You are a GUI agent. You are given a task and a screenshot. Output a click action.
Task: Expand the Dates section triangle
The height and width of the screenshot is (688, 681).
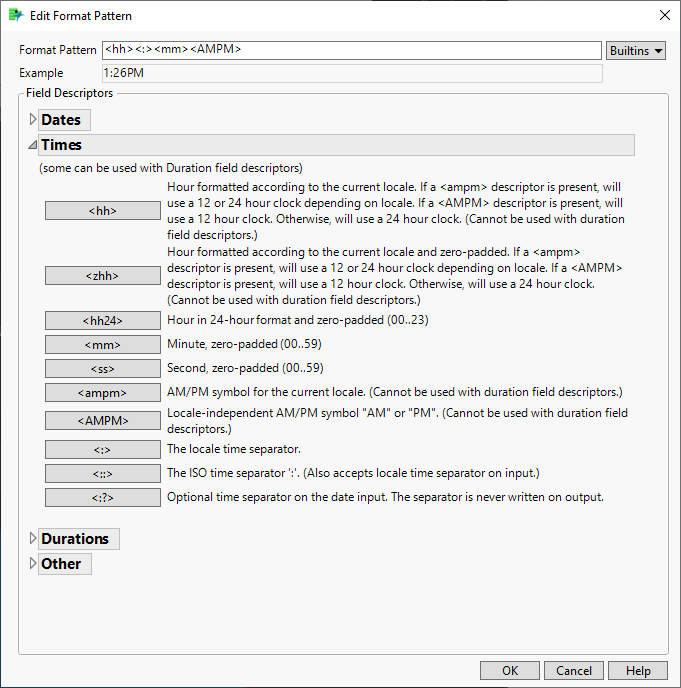pos(32,119)
